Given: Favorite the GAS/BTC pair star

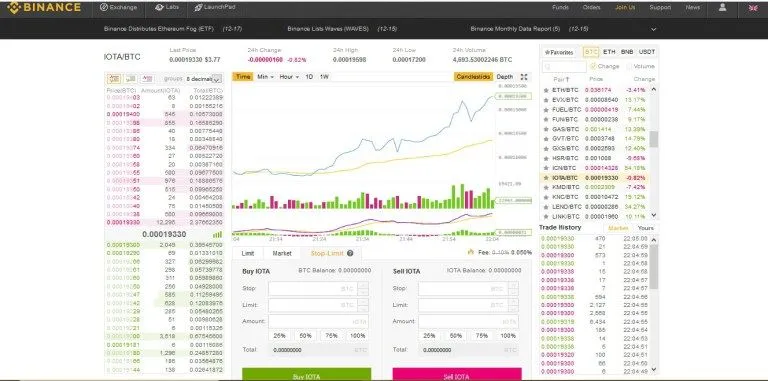Looking at the screenshot, I should (546, 129).
